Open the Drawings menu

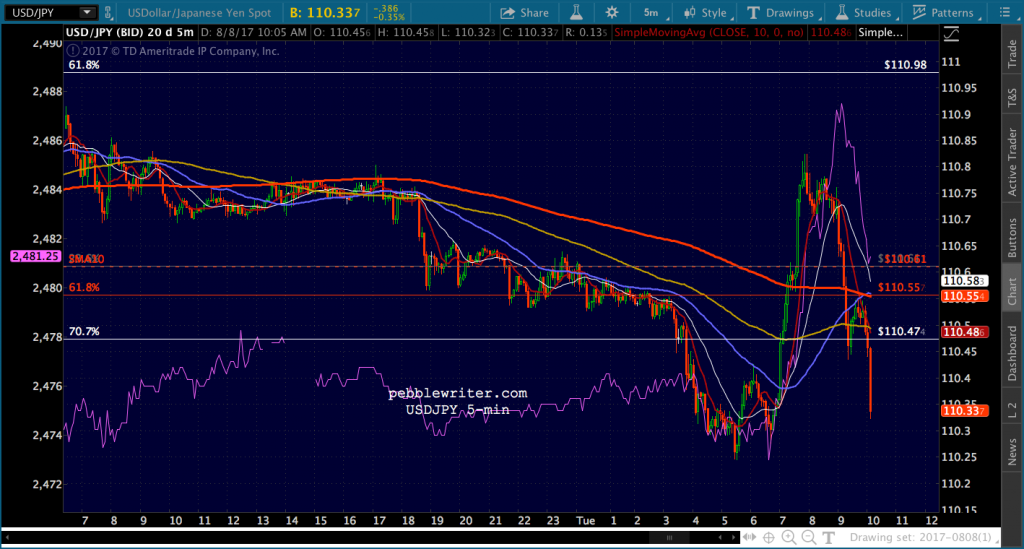tap(784, 12)
